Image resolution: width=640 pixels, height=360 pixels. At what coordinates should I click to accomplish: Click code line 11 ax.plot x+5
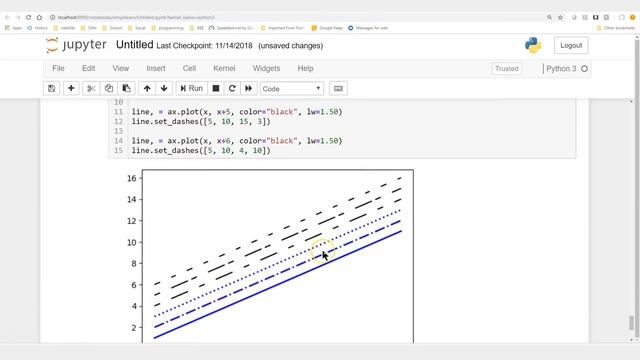[237, 112]
